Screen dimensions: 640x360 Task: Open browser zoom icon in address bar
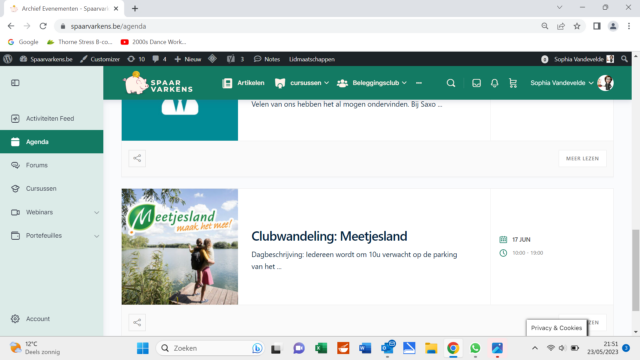pos(544,26)
